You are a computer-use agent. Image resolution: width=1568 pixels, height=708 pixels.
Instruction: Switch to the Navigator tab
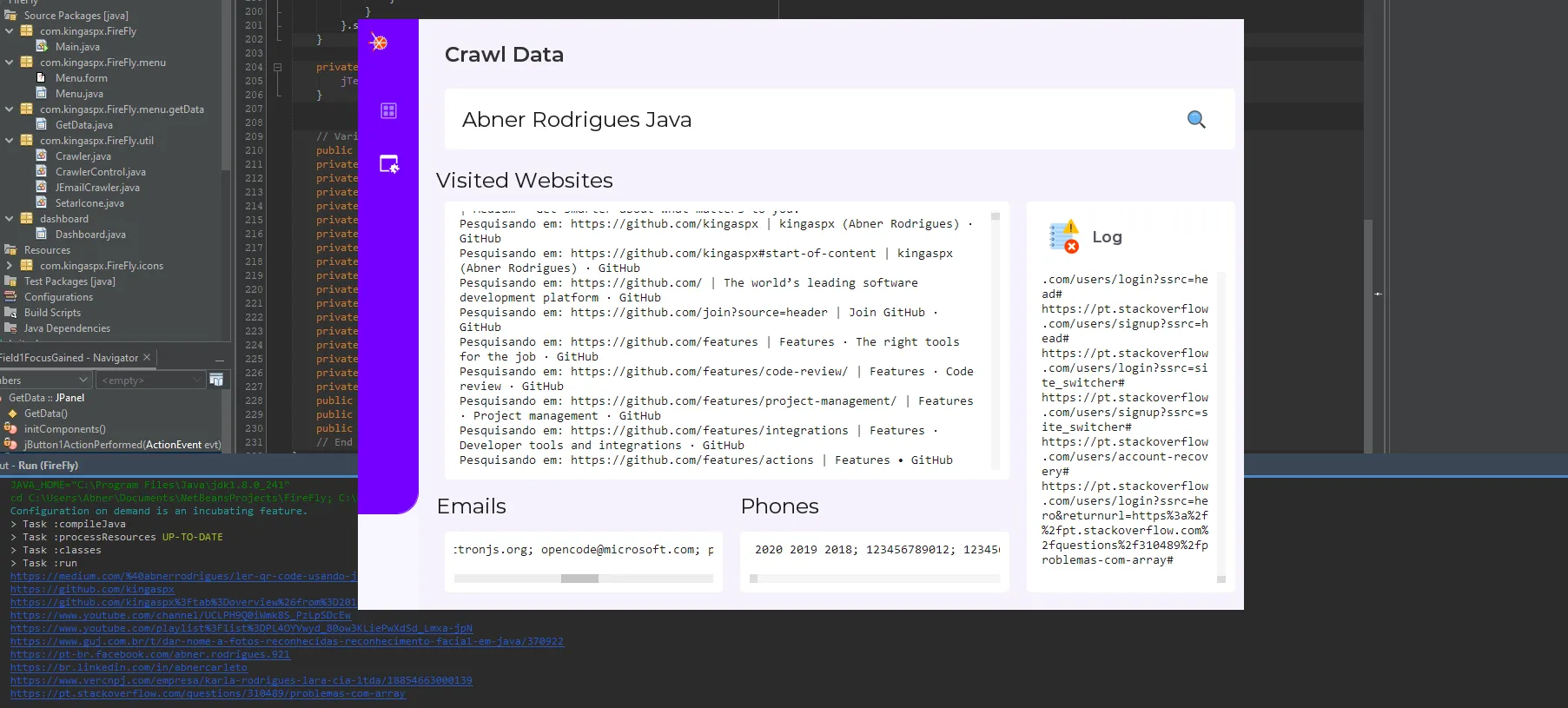(69, 357)
